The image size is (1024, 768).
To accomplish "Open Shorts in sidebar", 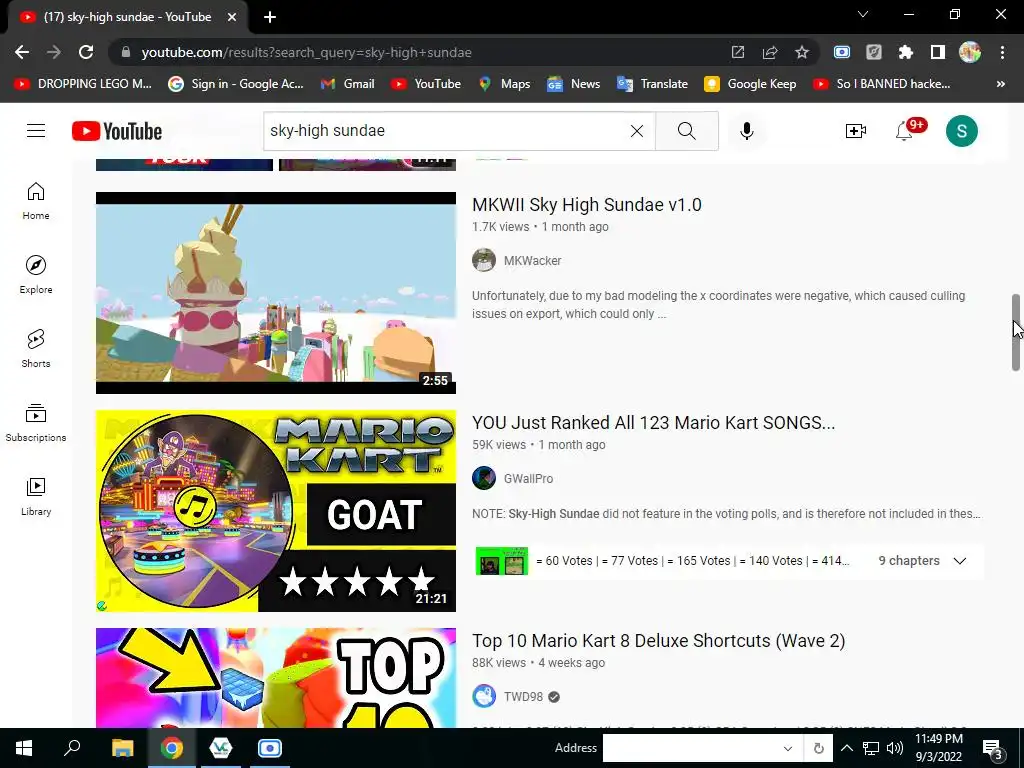I will tap(36, 349).
